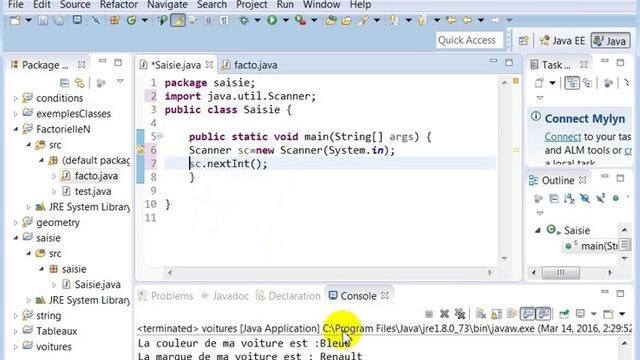Viewport: 640px width, 360px height.
Task: Click the green Run button icon
Action: (272, 20)
